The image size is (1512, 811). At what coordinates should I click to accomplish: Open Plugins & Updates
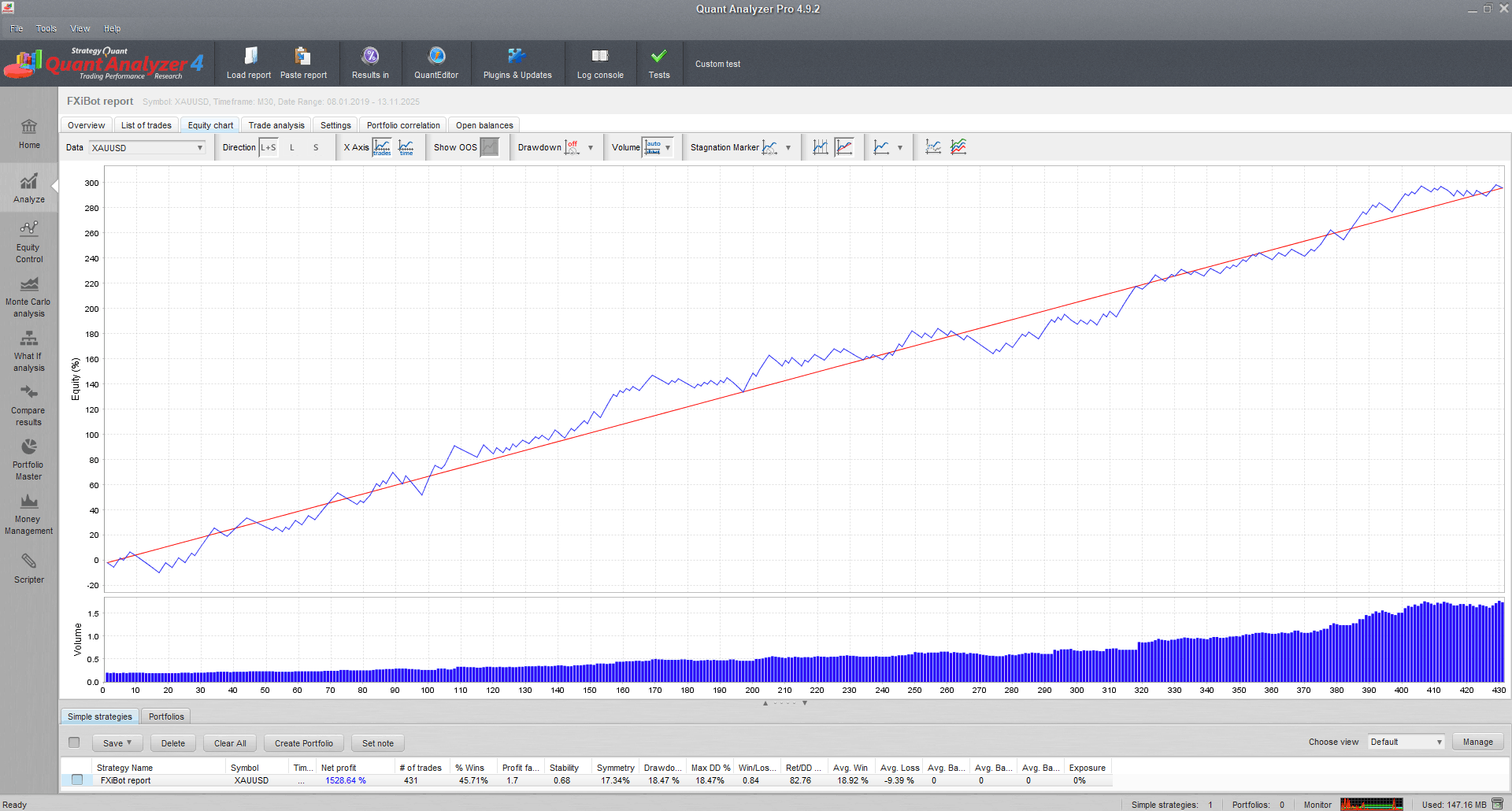[517, 57]
